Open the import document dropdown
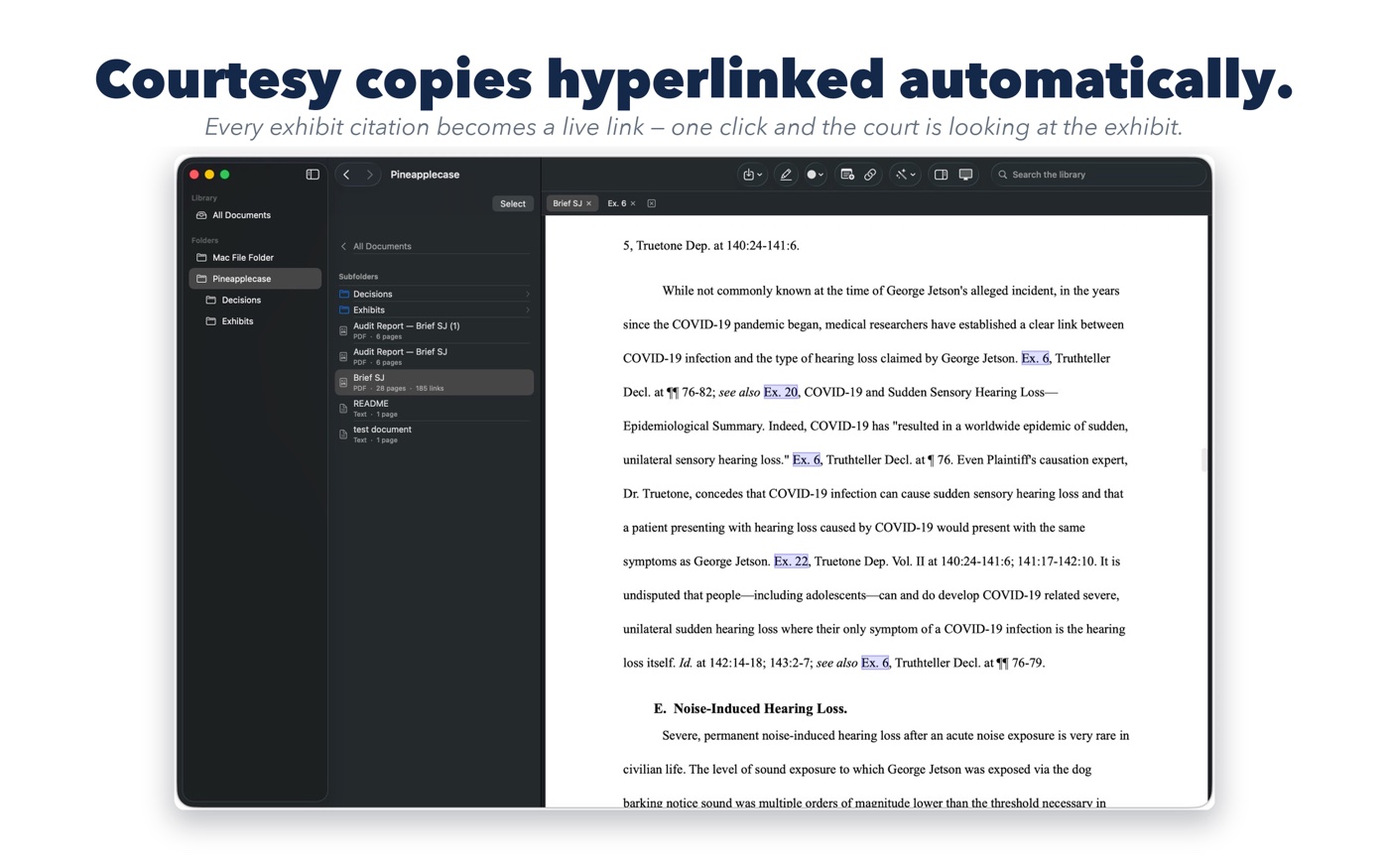 (752, 175)
